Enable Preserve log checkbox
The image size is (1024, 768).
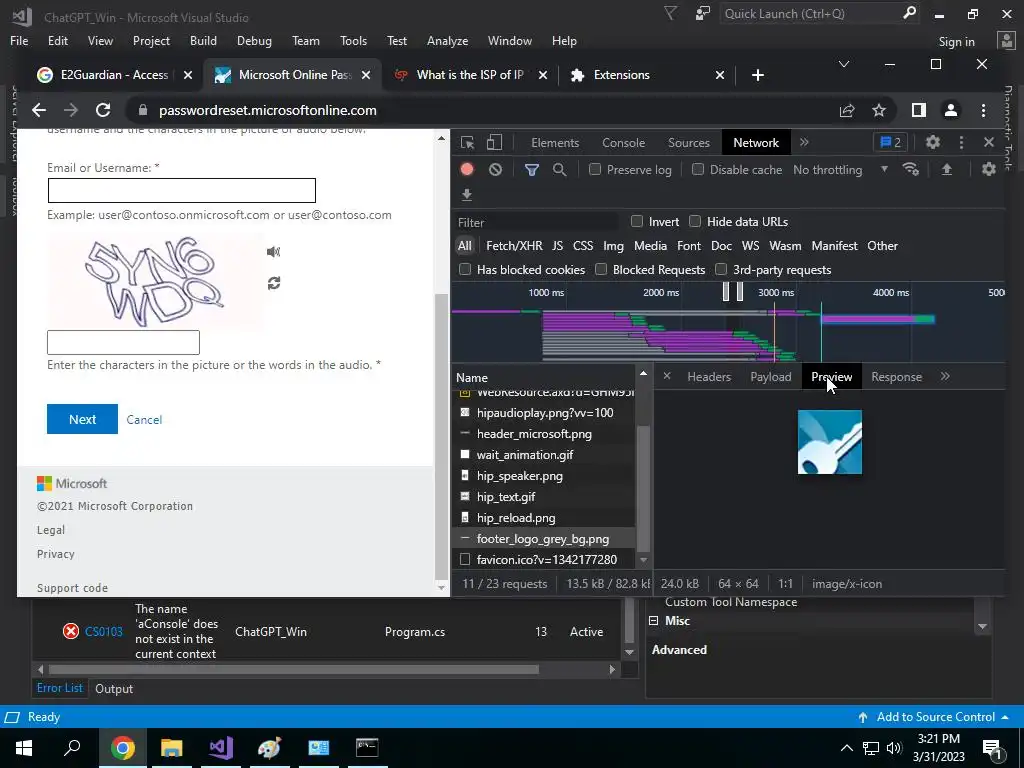click(x=595, y=169)
